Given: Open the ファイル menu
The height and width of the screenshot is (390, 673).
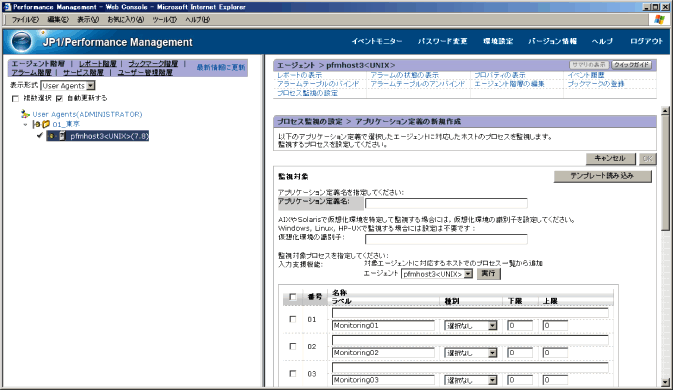Looking at the screenshot, I should click(x=25, y=20).
